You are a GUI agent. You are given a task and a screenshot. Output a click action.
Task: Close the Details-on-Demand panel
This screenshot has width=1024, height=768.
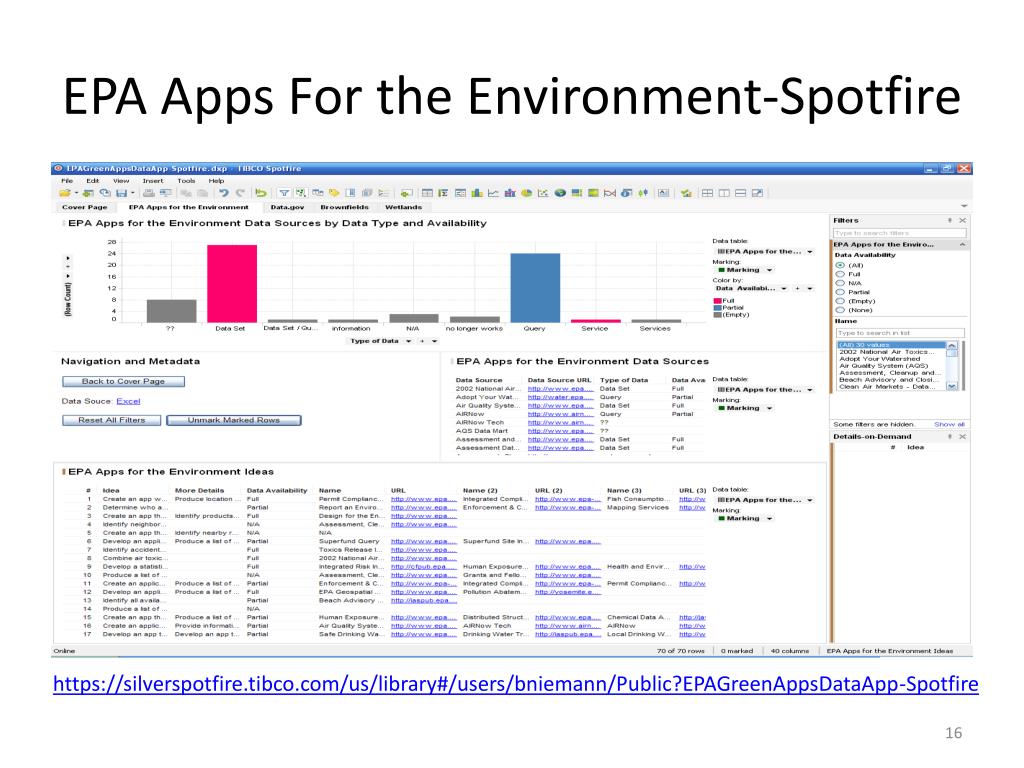pos(962,436)
